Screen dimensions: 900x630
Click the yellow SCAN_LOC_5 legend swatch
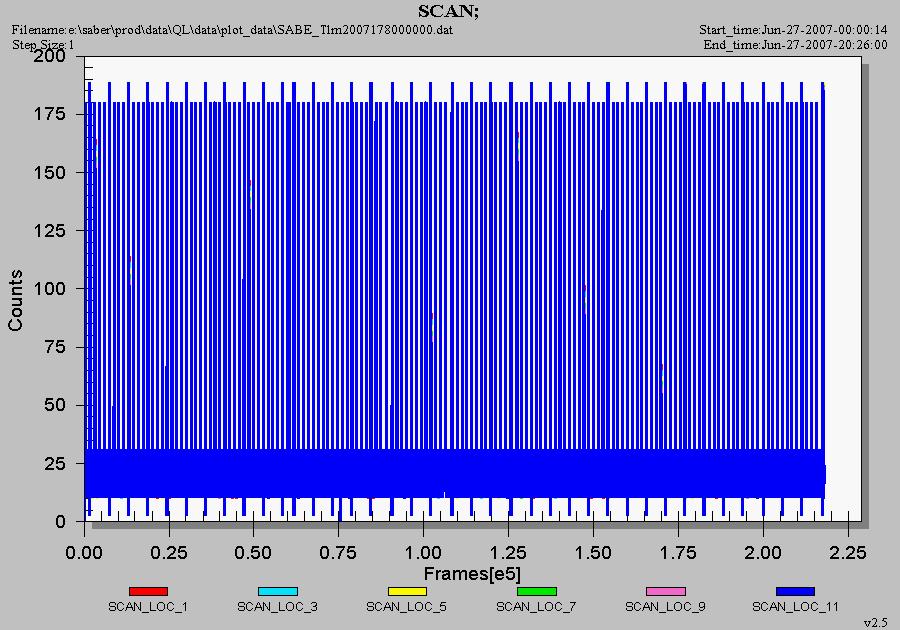pyautogui.click(x=407, y=591)
